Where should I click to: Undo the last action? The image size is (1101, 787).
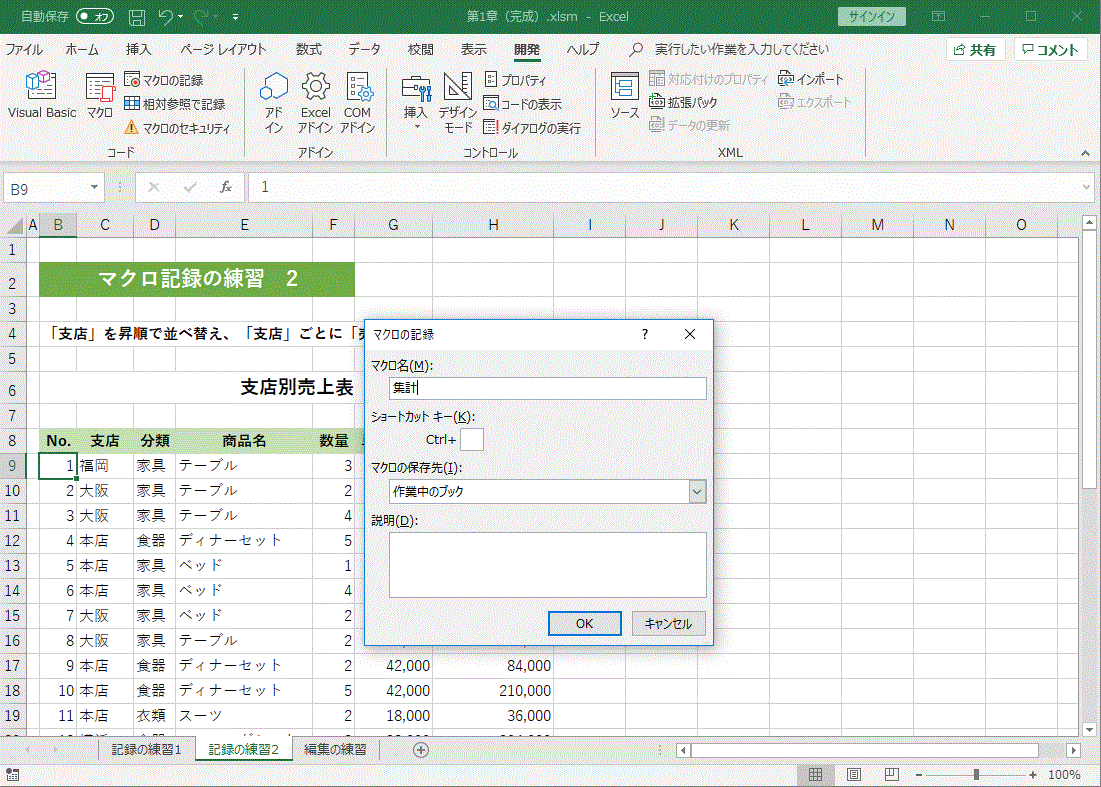pyautogui.click(x=165, y=16)
